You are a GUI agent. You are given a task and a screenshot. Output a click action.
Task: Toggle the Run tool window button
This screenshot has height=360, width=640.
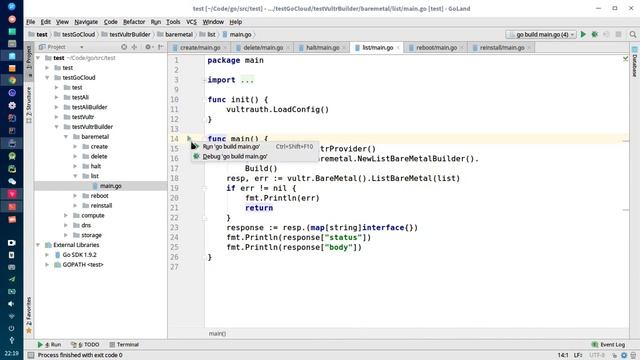coord(49,344)
